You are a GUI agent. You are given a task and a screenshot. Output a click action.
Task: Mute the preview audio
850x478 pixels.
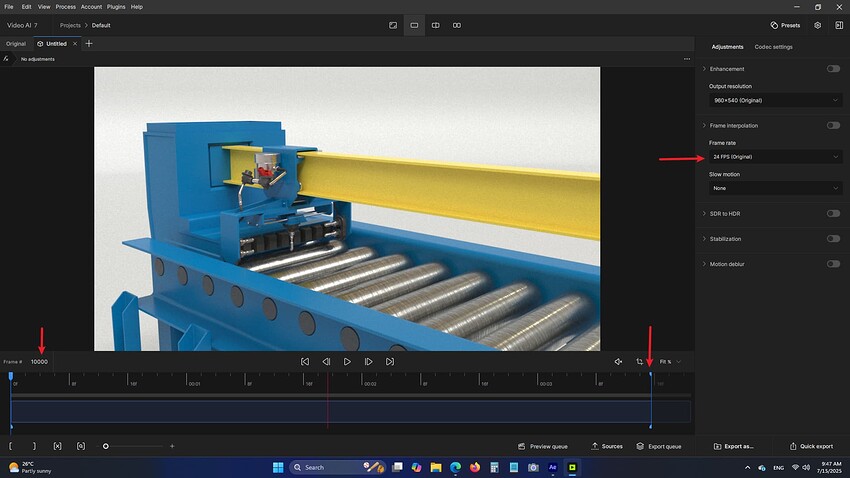[x=618, y=361]
